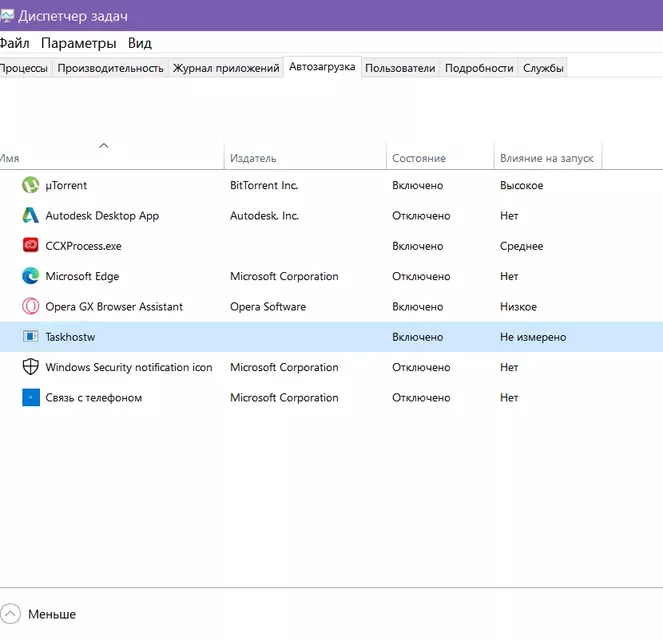Switch to the Пользователи tab
This screenshot has width=663, height=640.
click(x=400, y=68)
